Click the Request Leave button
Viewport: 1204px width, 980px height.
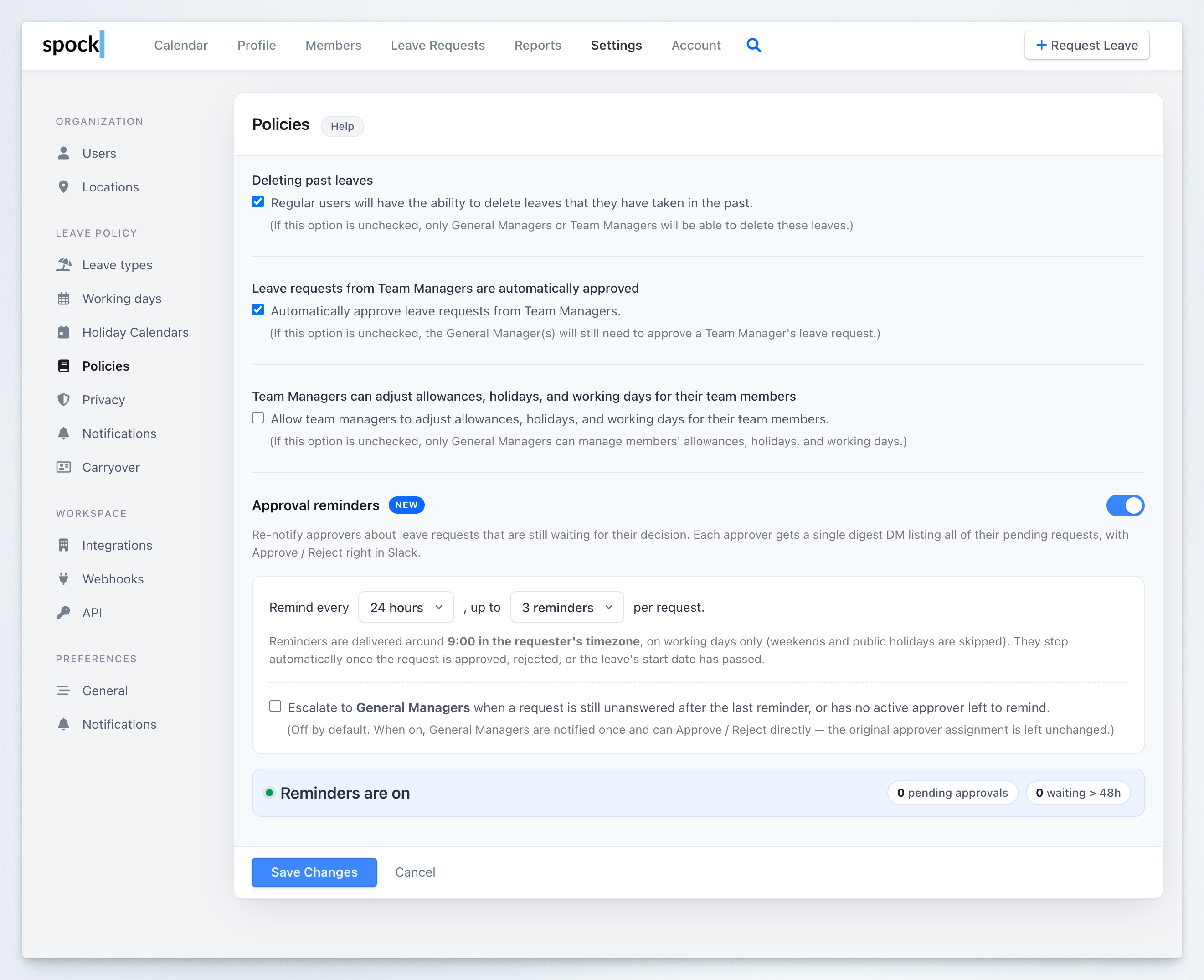1086,45
